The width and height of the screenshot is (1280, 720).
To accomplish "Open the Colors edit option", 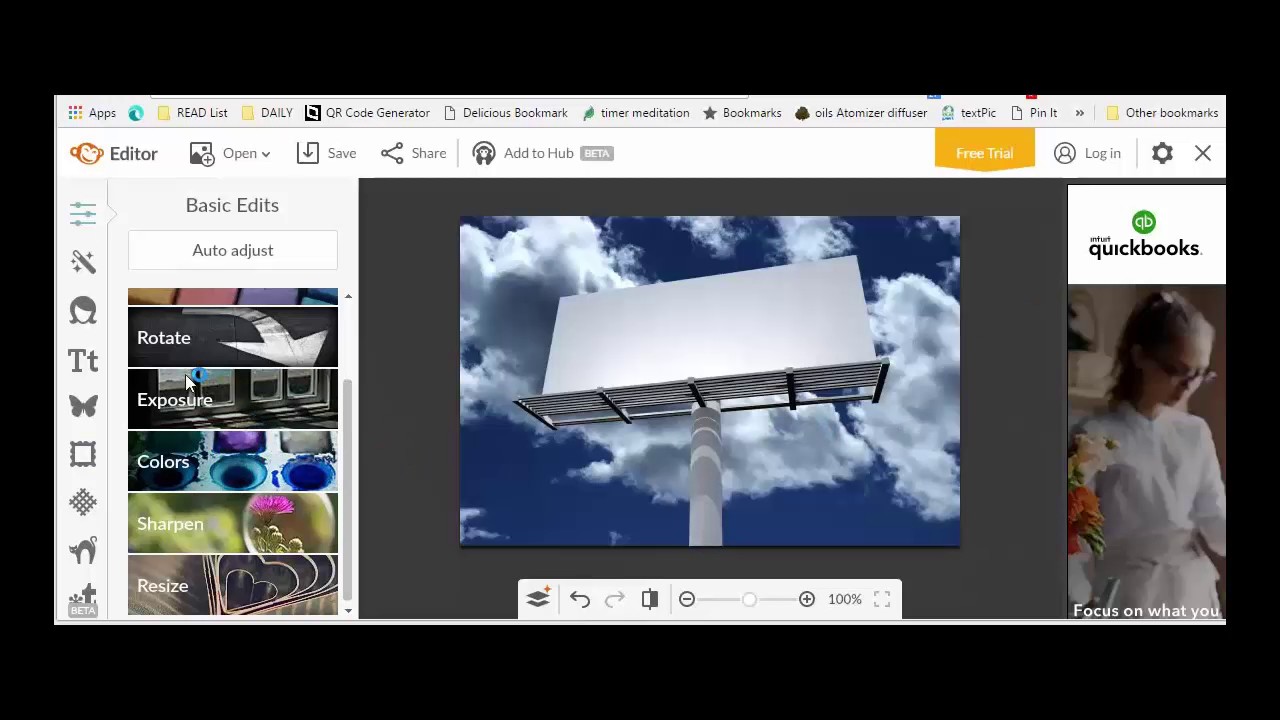I will [x=233, y=461].
